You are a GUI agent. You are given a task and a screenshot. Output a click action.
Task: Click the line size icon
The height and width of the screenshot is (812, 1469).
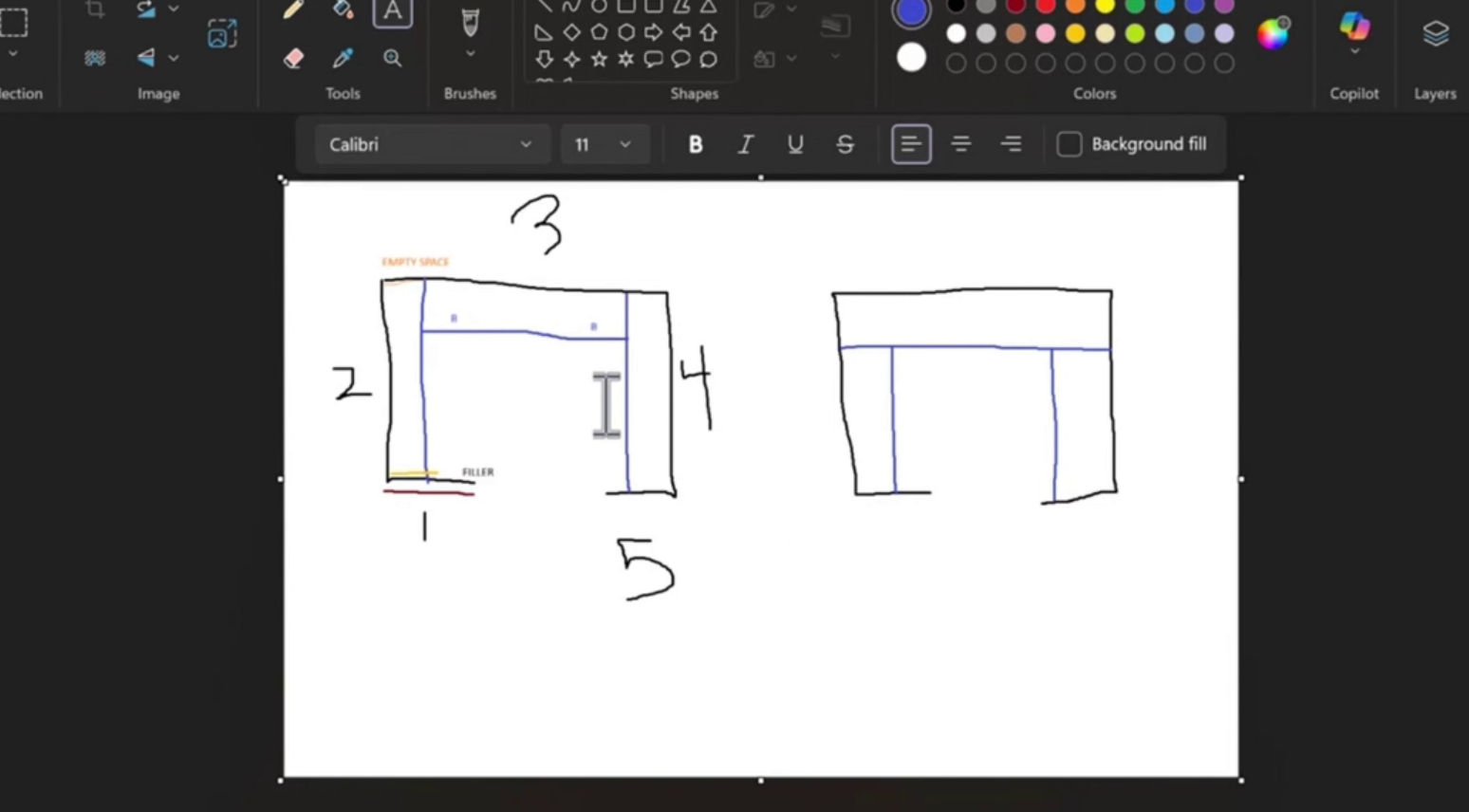(x=835, y=26)
